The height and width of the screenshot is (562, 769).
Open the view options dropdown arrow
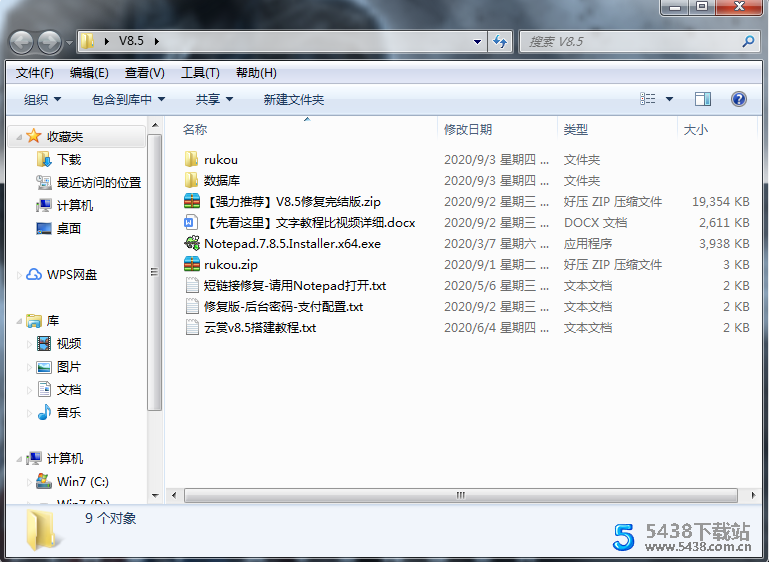tap(669, 99)
